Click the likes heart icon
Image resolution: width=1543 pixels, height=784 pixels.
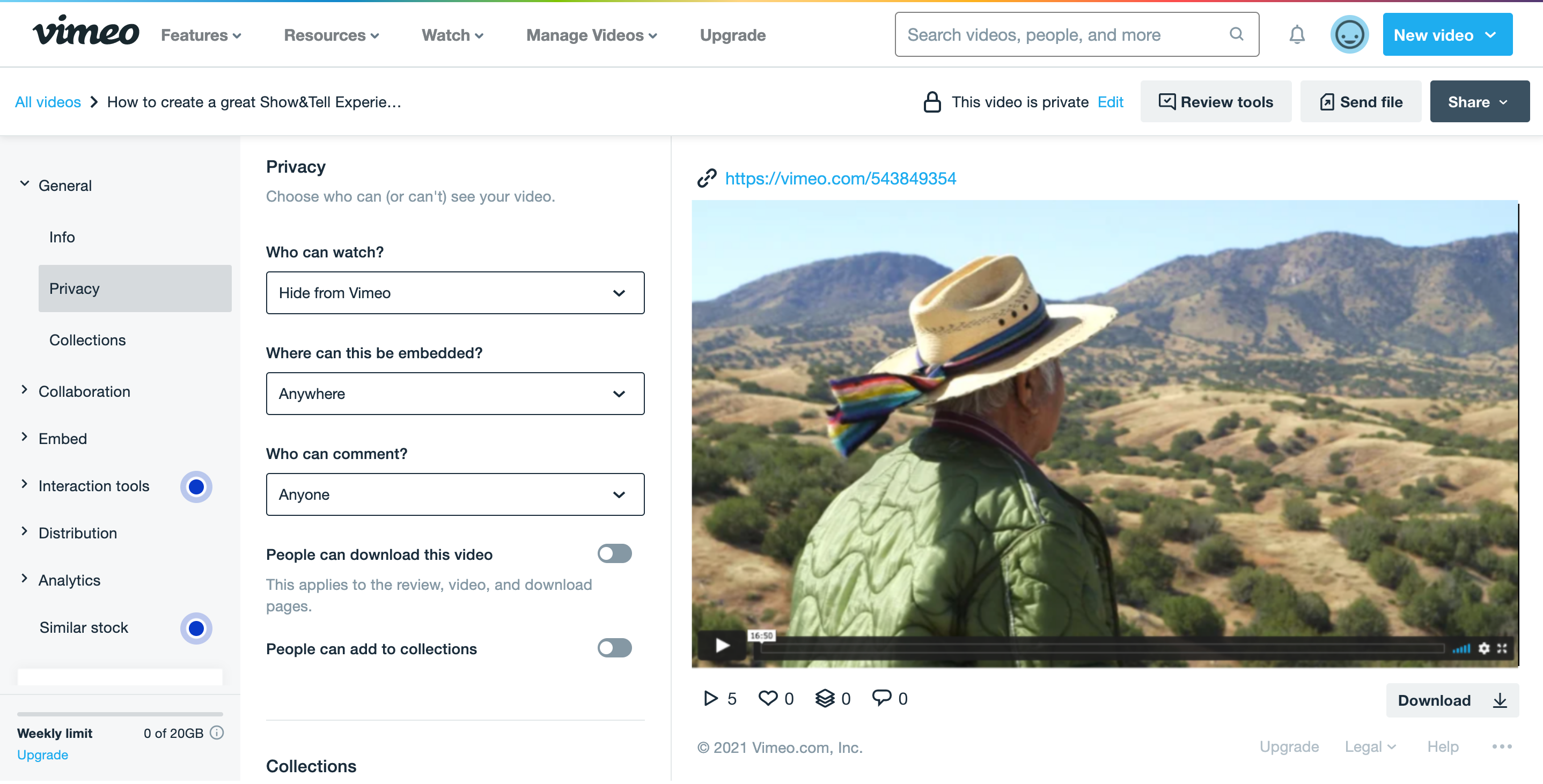click(768, 699)
